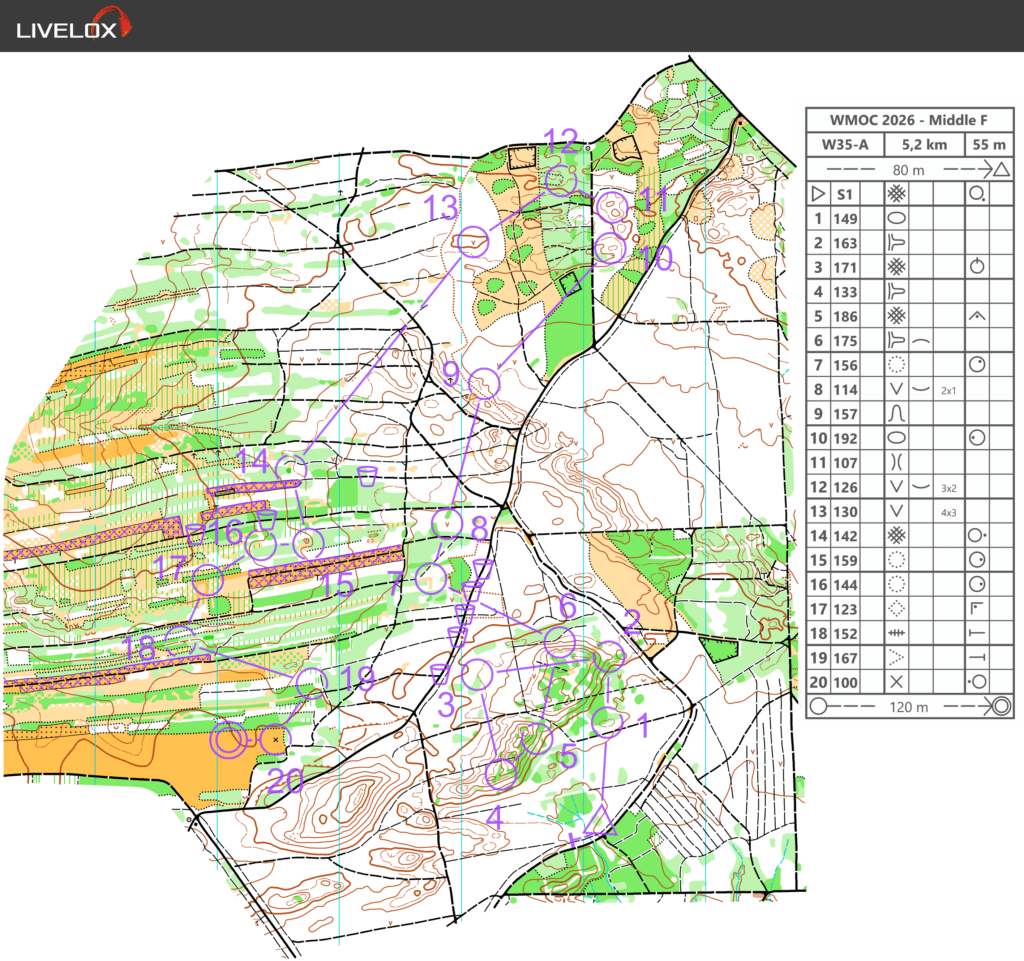This screenshot has width=1024, height=961.
Task: Select control circle 7 on the map
Action: click(431, 578)
